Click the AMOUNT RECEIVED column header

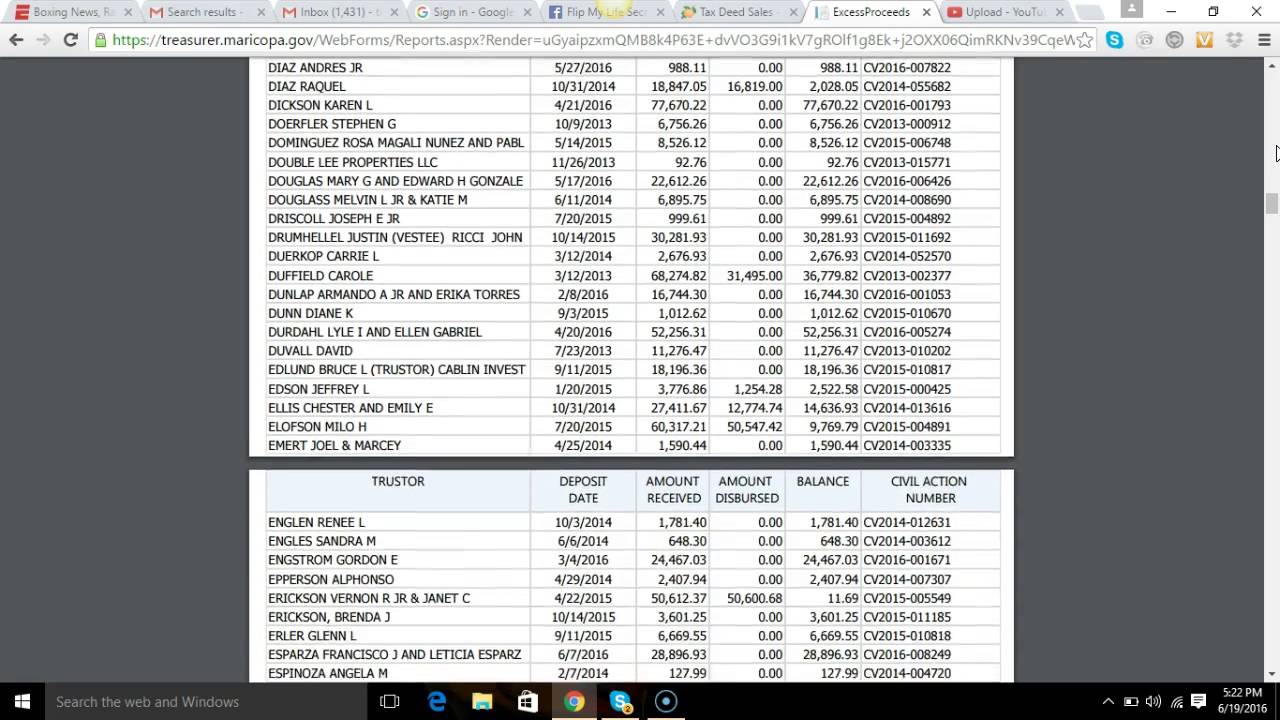(673, 489)
